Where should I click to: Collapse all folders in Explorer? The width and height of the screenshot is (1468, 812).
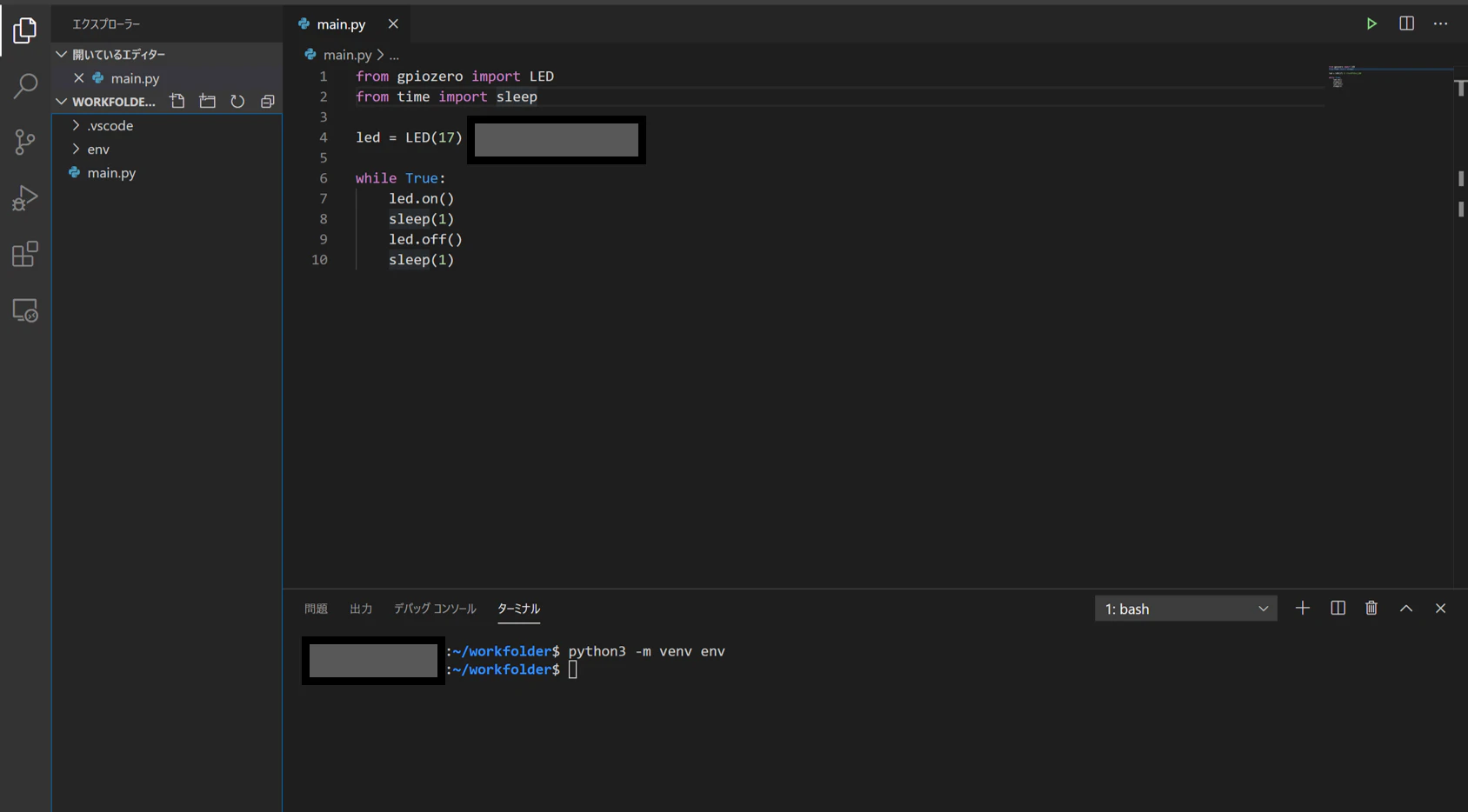(268, 102)
